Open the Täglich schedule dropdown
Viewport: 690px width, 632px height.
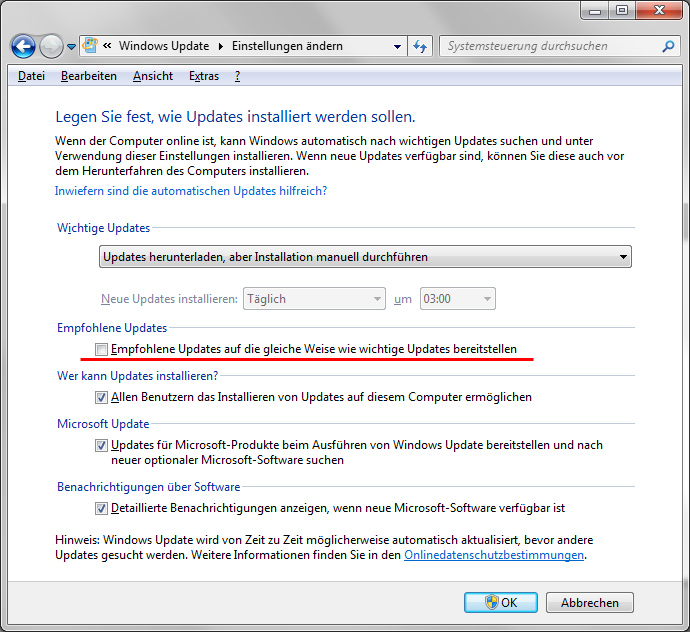(314, 299)
